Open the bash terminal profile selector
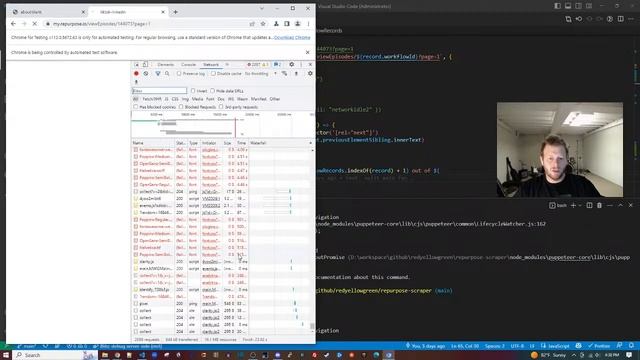The width and height of the screenshot is (640, 360). (558, 205)
